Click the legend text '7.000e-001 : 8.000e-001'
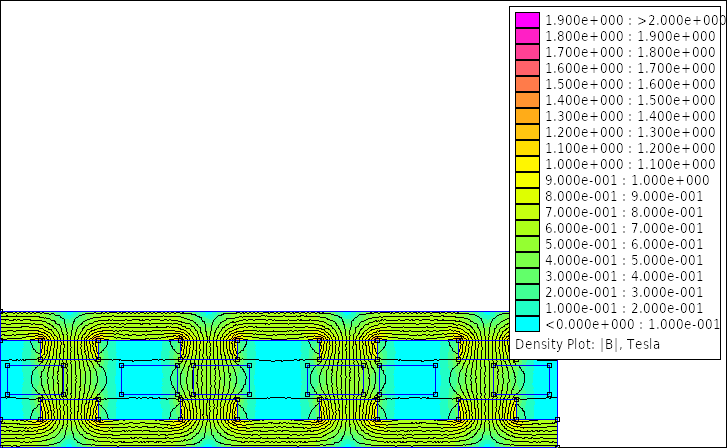 coord(624,212)
